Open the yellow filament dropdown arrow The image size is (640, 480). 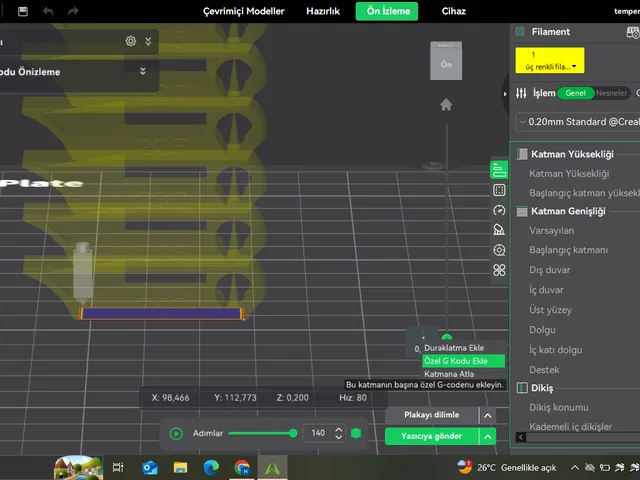[x=574, y=67]
